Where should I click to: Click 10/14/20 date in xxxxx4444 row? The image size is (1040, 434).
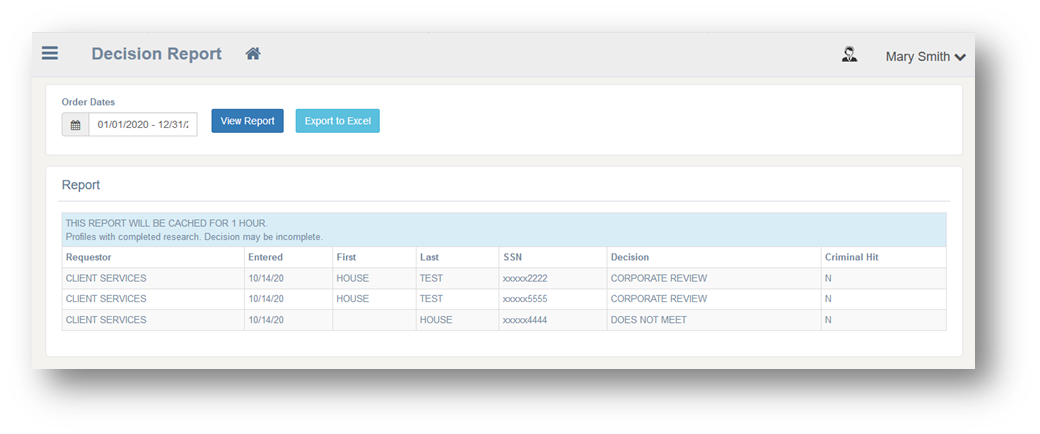pyautogui.click(x=266, y=320)
